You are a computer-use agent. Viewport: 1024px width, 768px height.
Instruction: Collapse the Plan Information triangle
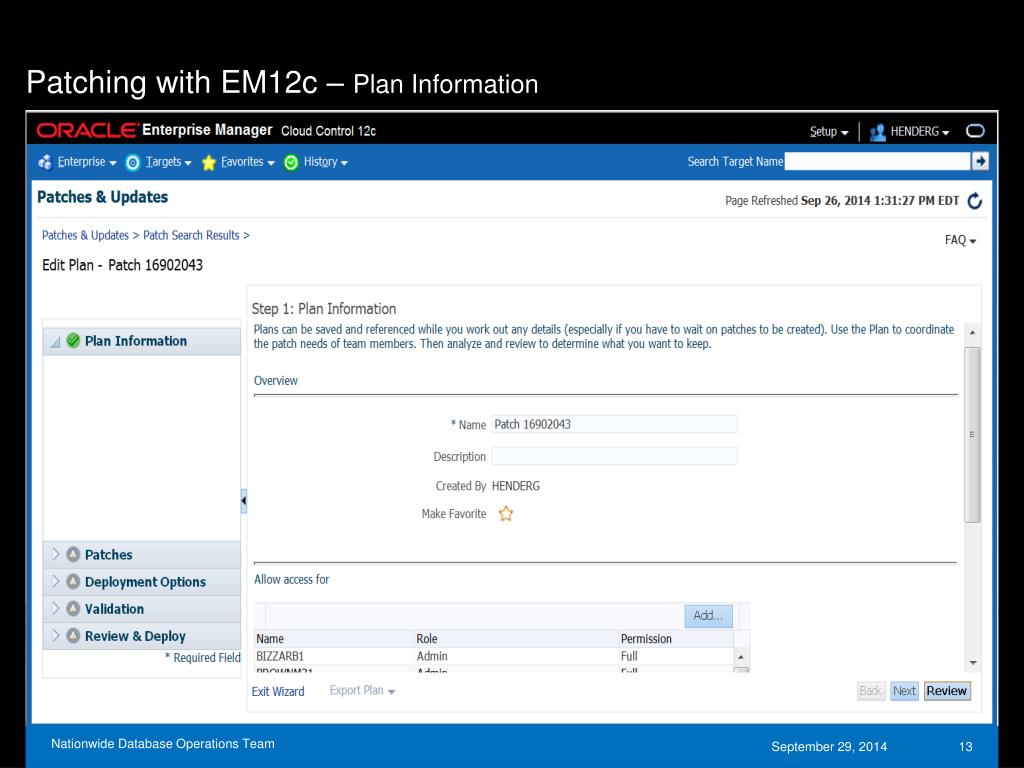coord(56,342)
